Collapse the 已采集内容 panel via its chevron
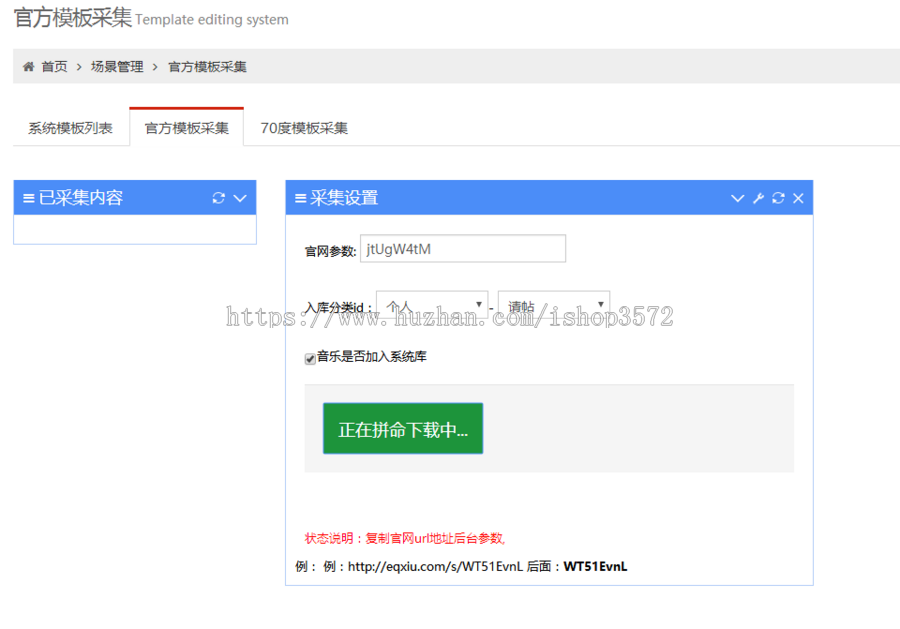This screenshot has width=900, height=629. pos(238,197)
